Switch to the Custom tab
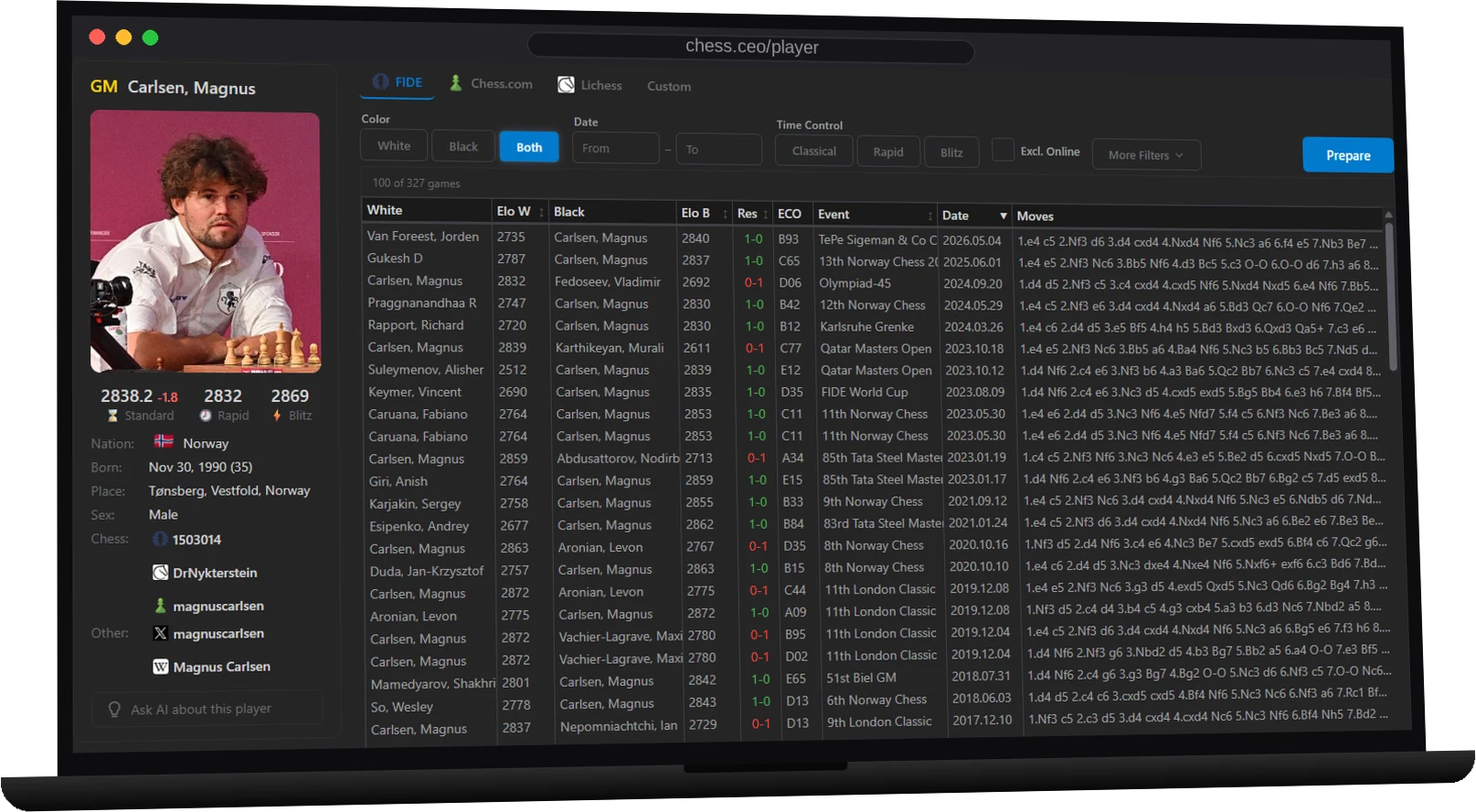The image size is (1476, 812). 669,86
